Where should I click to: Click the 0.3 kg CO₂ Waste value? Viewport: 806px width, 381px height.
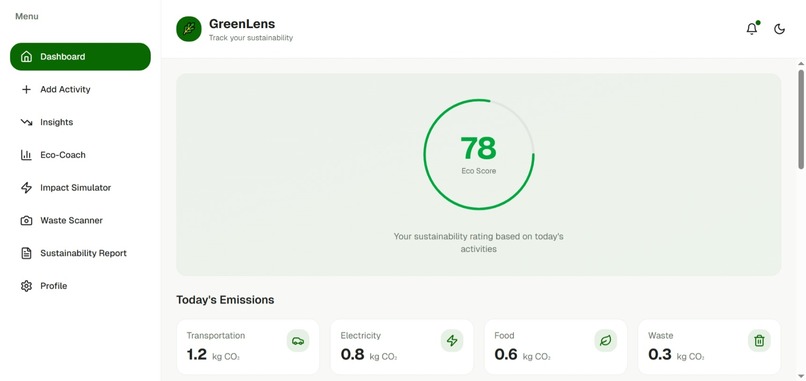[x=676, y=355]
